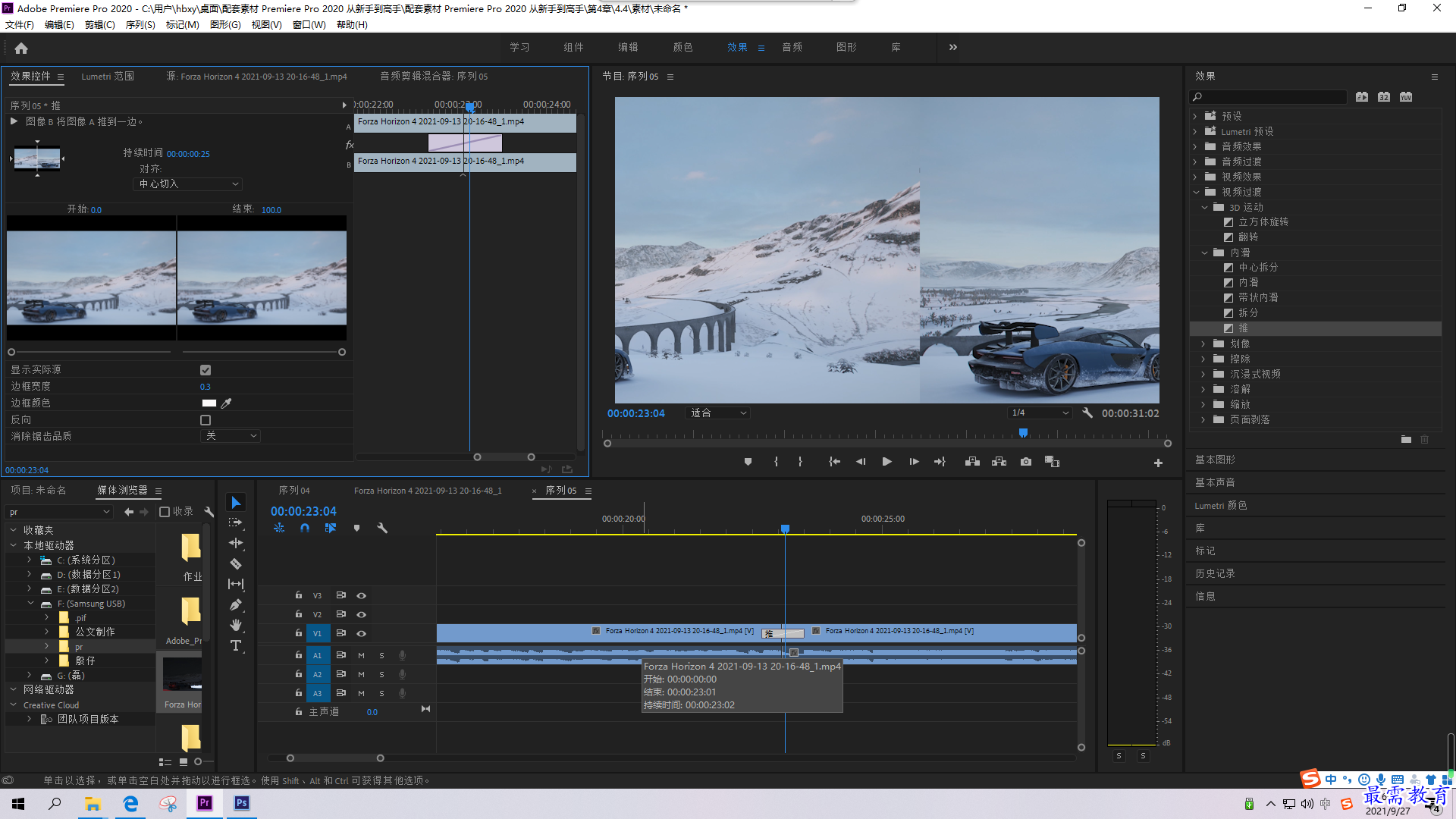Export frame with camera icon
Screen dimensions: 1456x819
pos(1026,462)
